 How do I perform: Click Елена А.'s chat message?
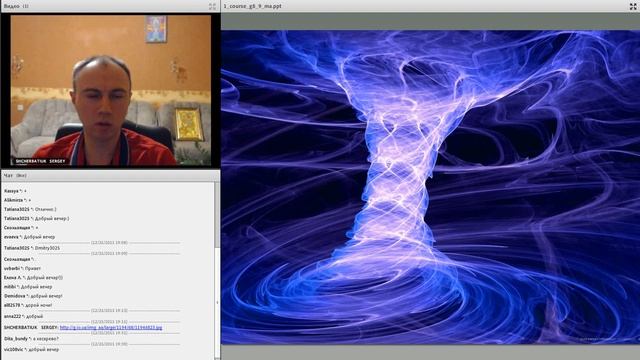[x=33, y=278]
